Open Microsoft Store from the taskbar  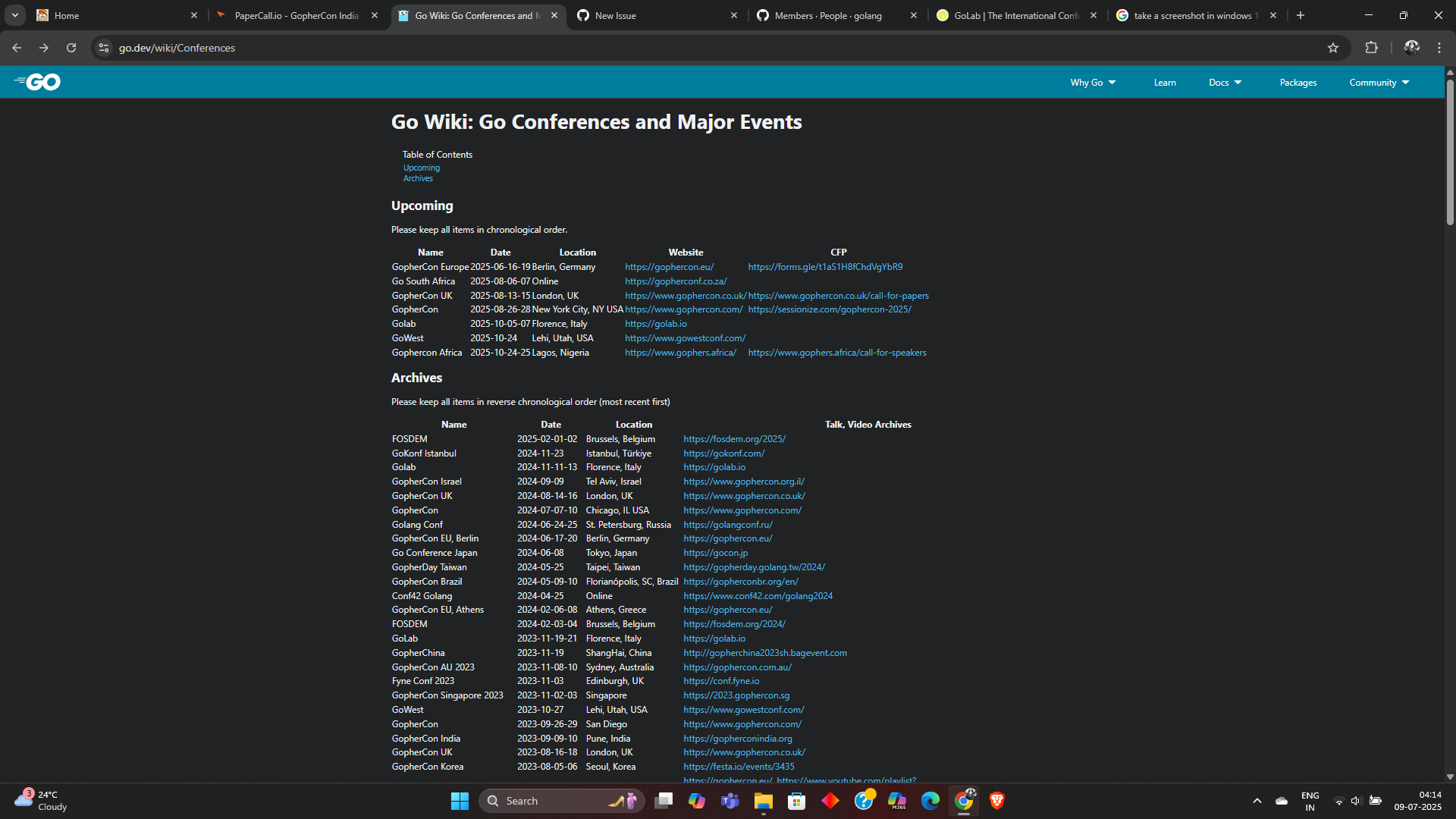click(796, 801)
